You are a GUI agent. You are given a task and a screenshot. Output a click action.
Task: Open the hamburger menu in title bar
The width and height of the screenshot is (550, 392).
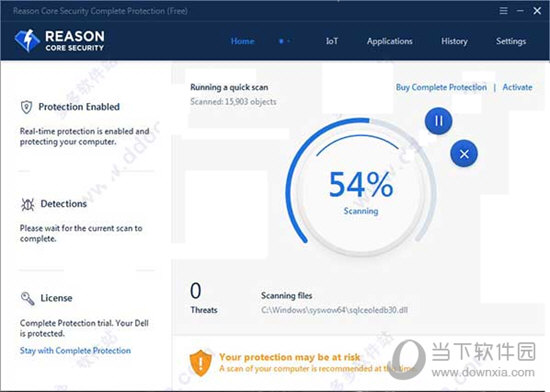503,11
